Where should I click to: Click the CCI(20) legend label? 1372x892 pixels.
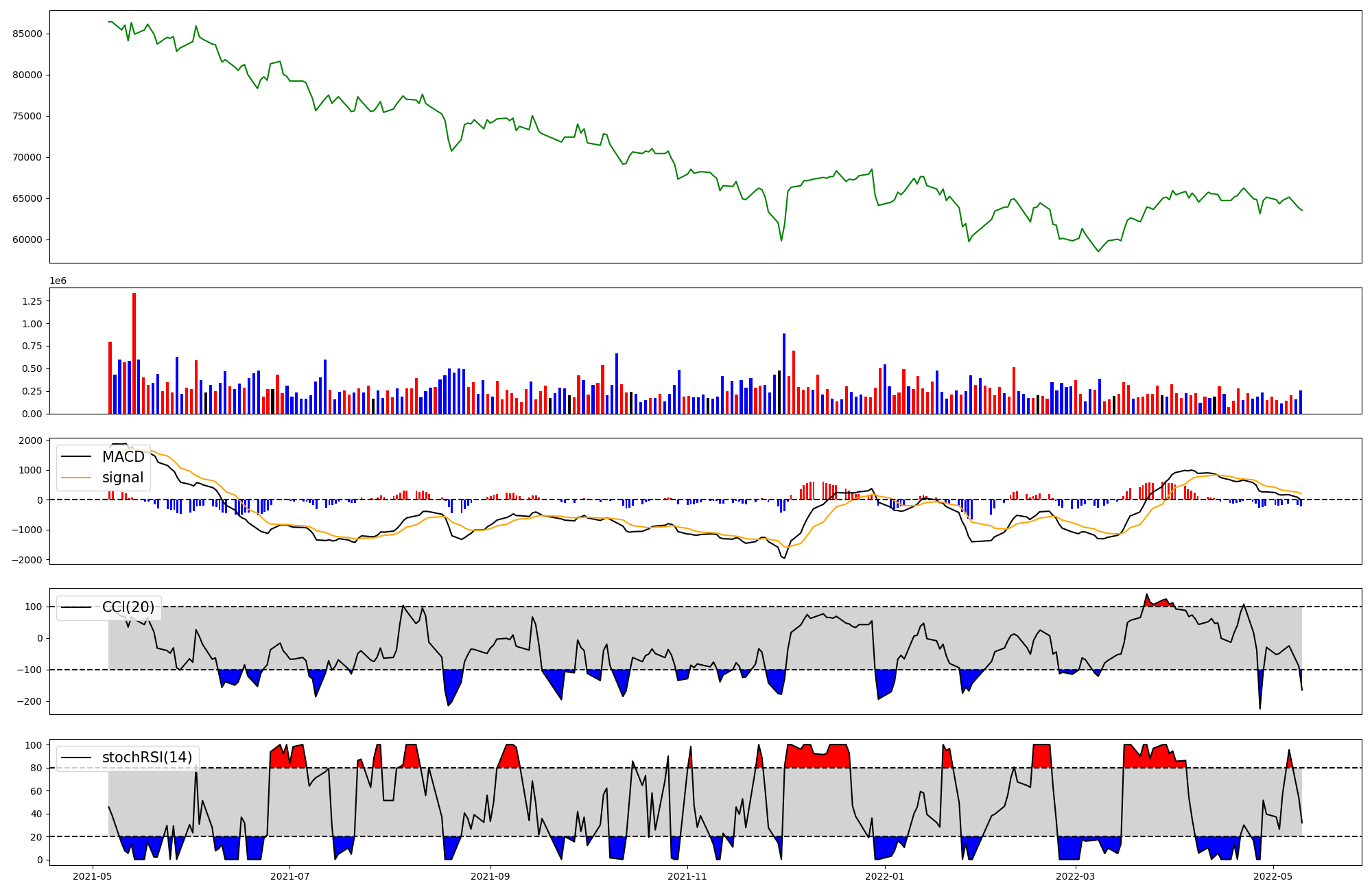pyautogui.click(x=128, y=607)
